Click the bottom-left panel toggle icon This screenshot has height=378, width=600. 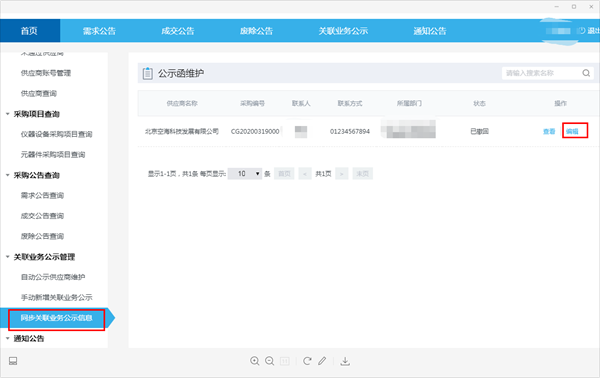pyautogui.click(x=13, y=361)
